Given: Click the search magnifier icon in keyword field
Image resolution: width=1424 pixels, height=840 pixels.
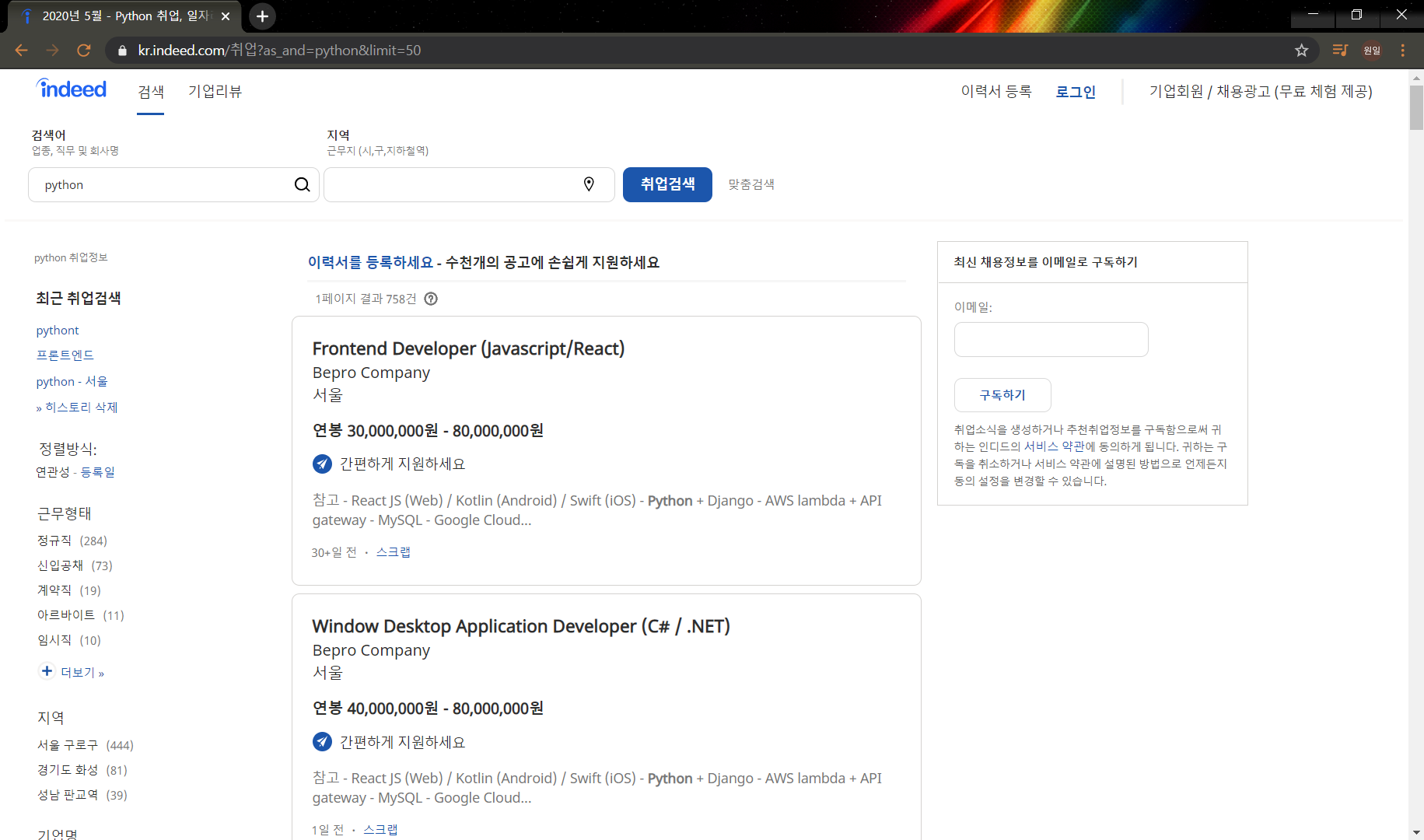Looking at the screenshot, I should click(x=302, y=184).
